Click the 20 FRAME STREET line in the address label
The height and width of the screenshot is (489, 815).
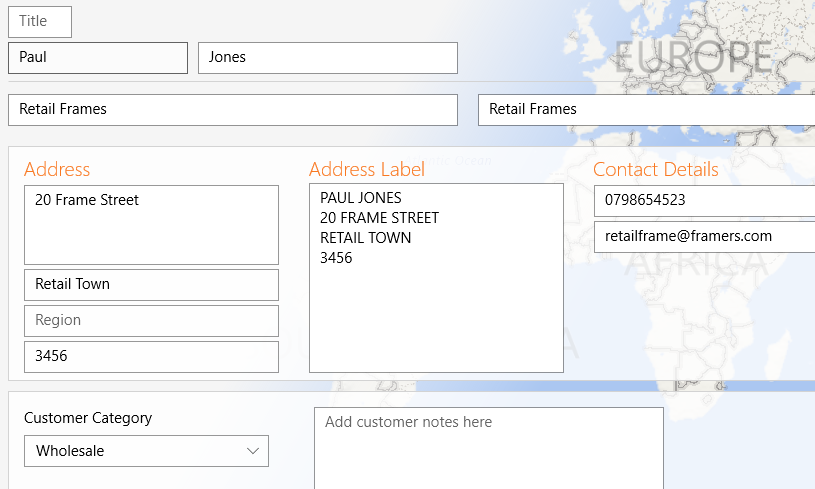[x=379, y=218]
